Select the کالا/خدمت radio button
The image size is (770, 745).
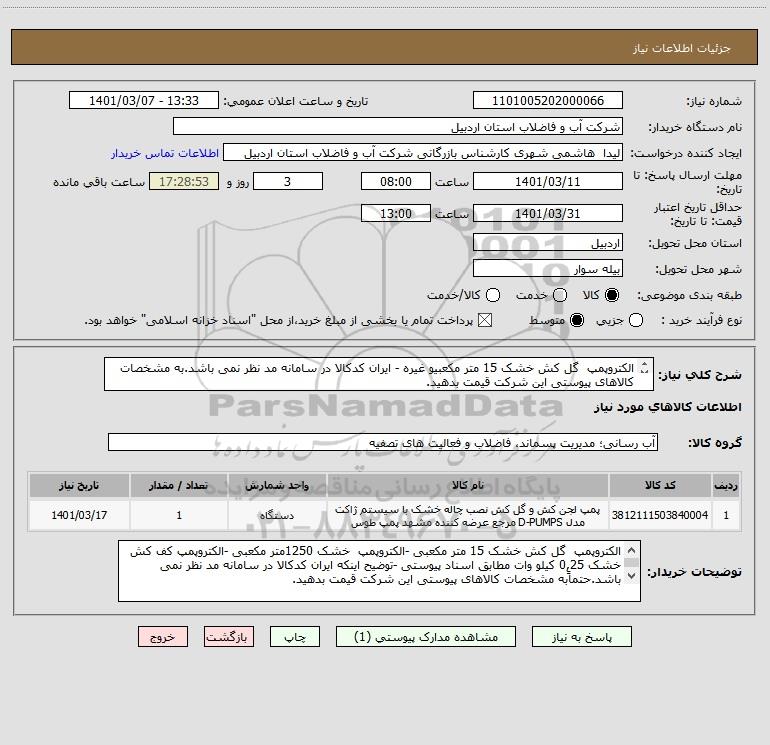pyautogui.click(x=493, y=295)
